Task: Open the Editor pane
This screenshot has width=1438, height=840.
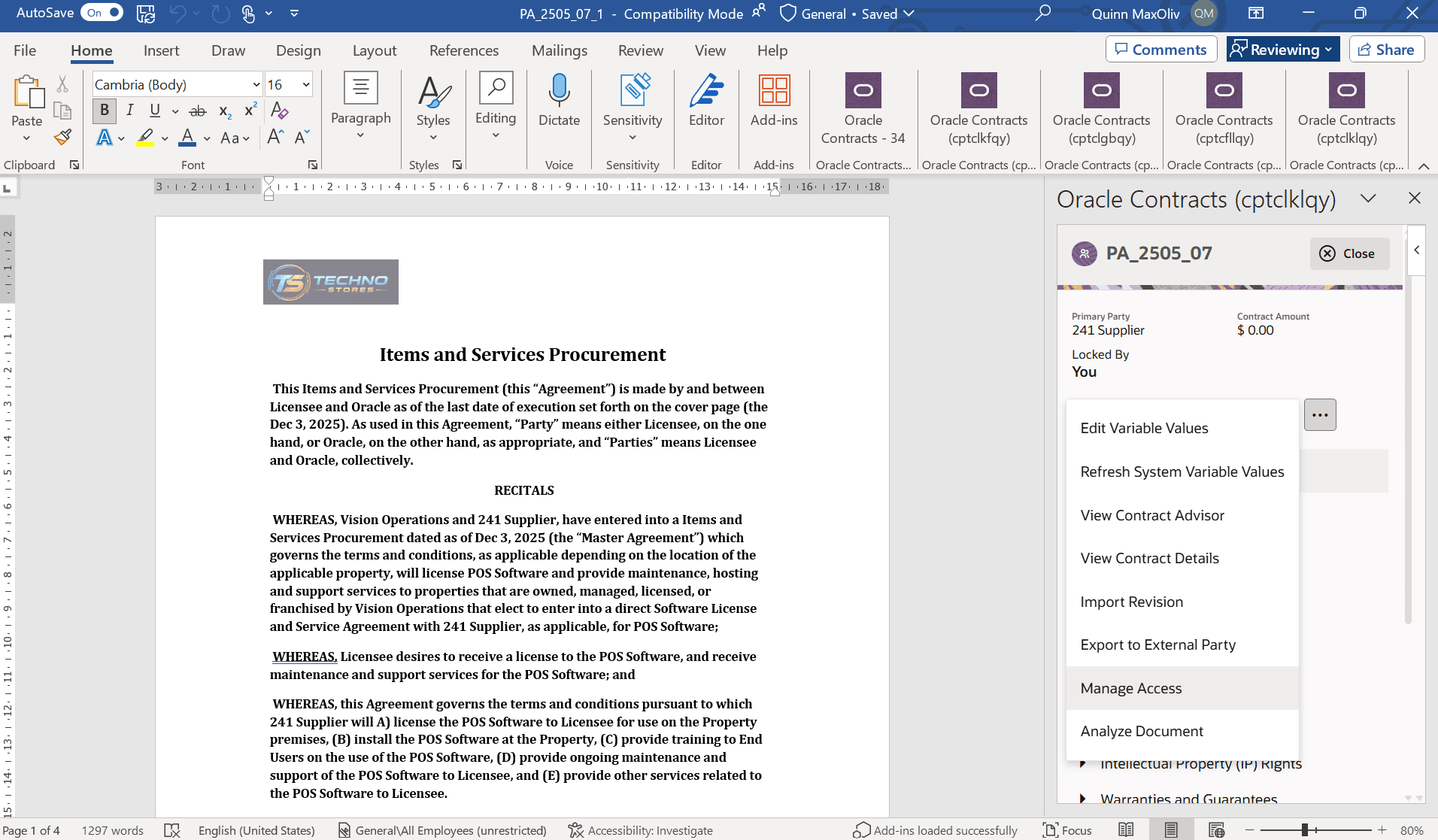Action: coord(706,101)
